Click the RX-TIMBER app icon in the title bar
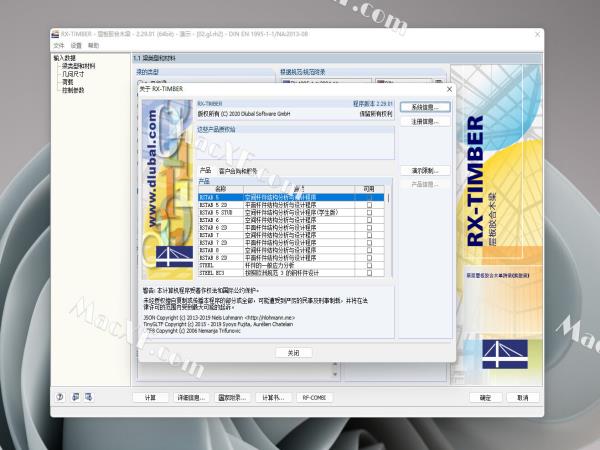The height and width of the screenshot is (450, 600). (x=55, y=34)
